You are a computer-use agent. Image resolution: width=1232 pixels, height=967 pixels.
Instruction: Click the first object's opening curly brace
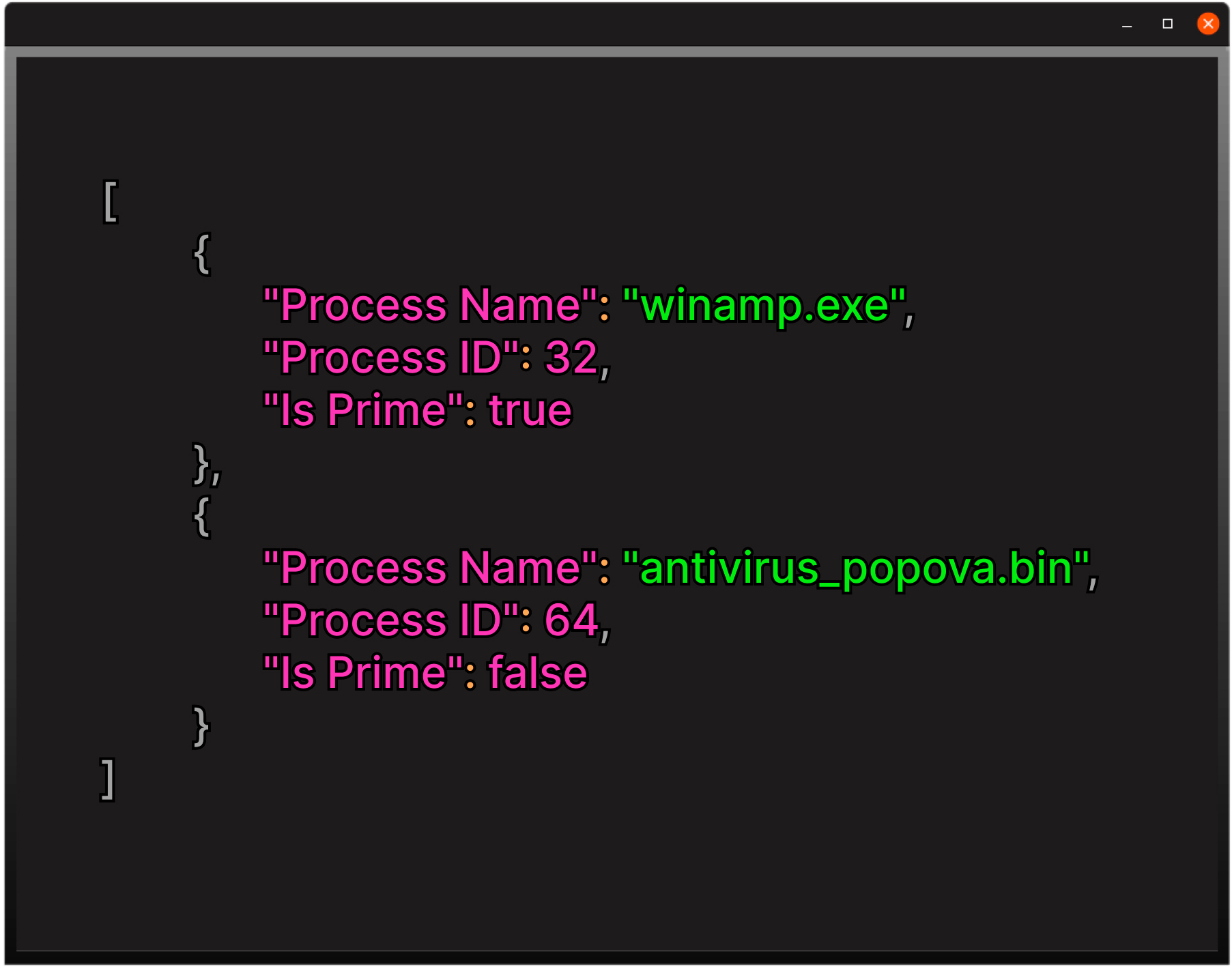pyautogui.click(x=201, y=254)
